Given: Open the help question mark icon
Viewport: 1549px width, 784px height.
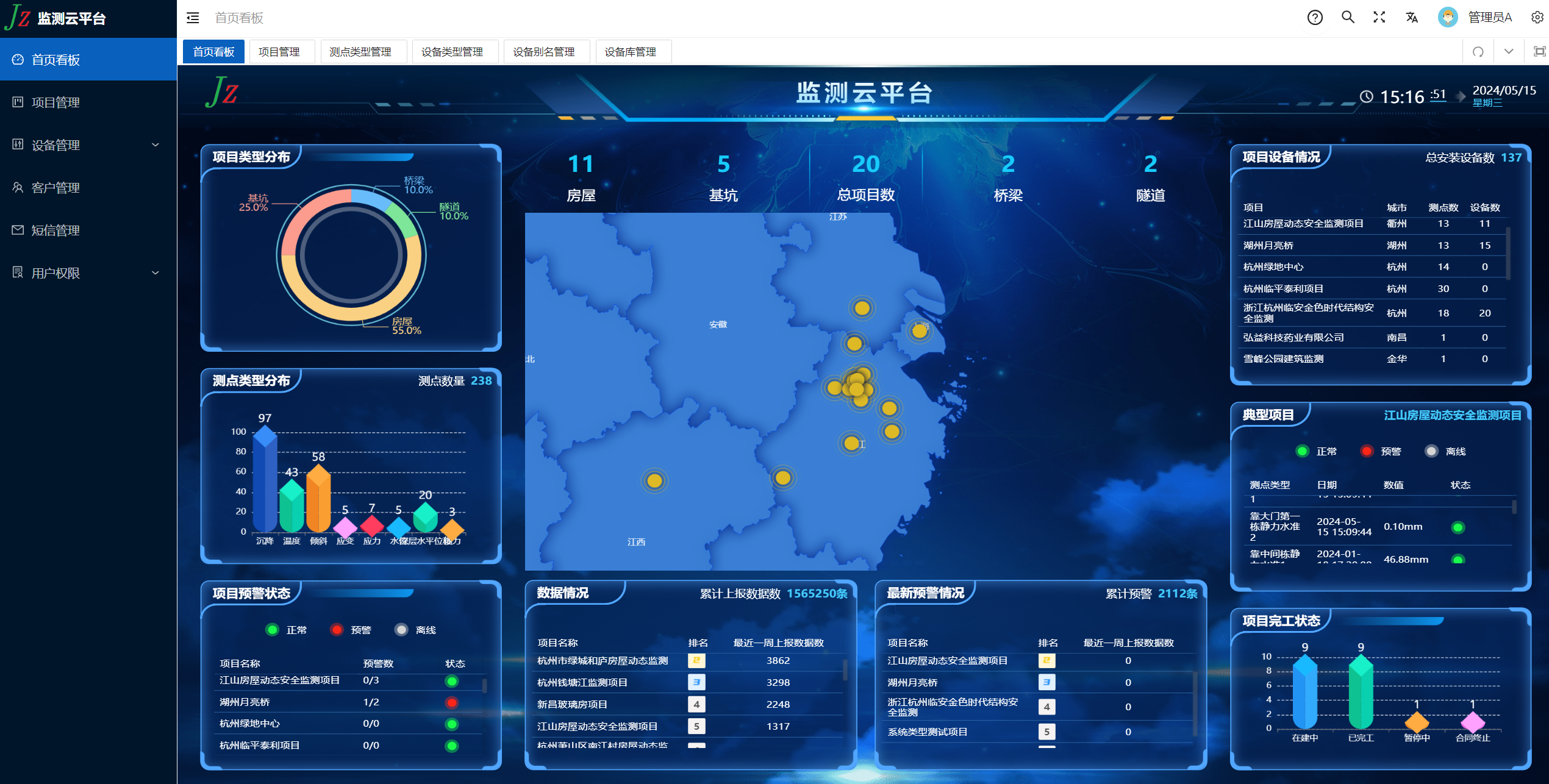Looking at the screenshot, I should (x=1315, y=18).
